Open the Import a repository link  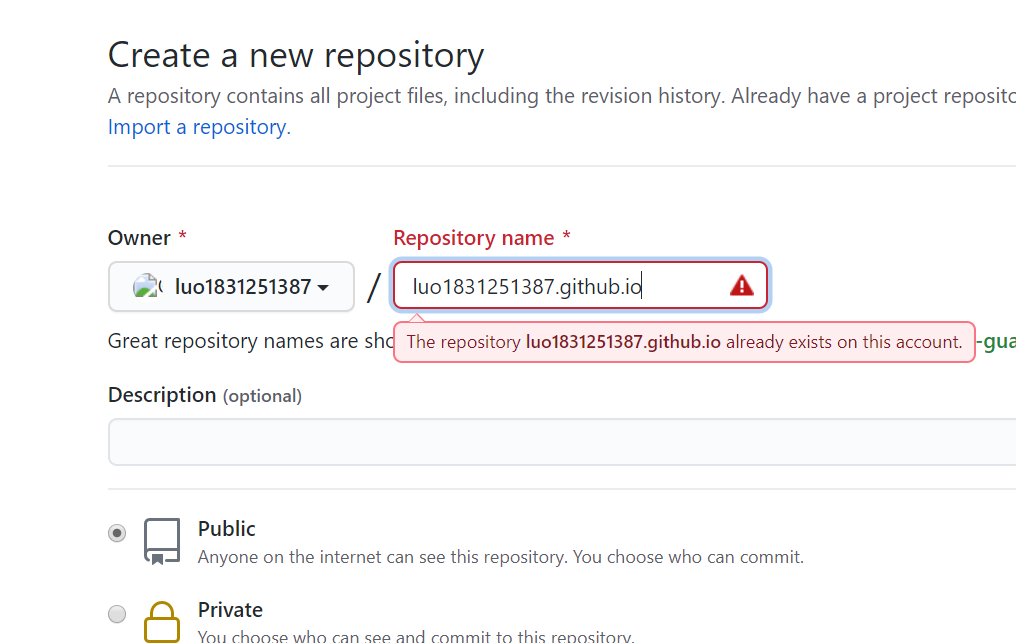pyautogui.click(x=200, y=127)
